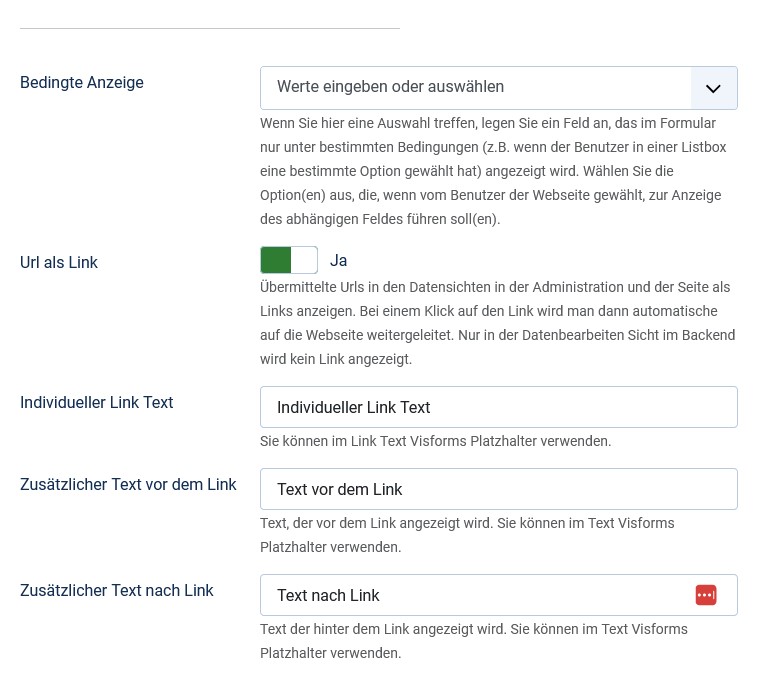
Task: Click the red password manager icon
Action: [x=706, y=595]
